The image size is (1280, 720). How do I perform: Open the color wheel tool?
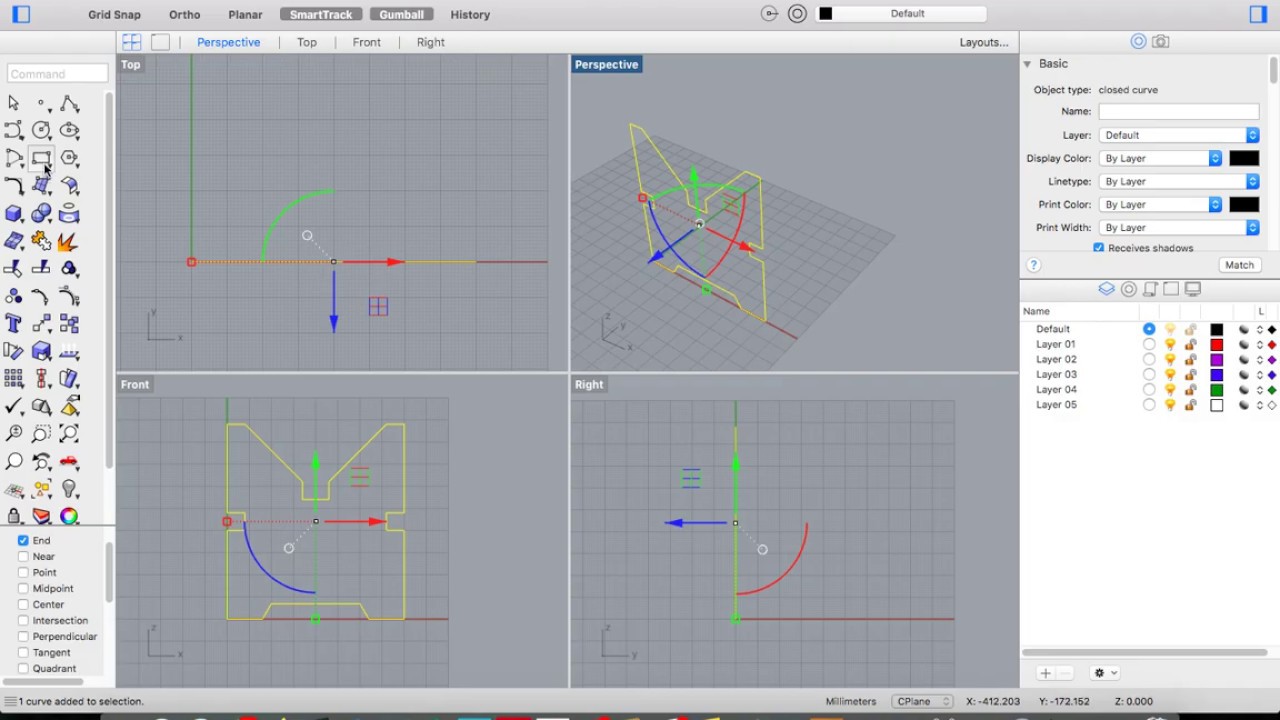69,516
